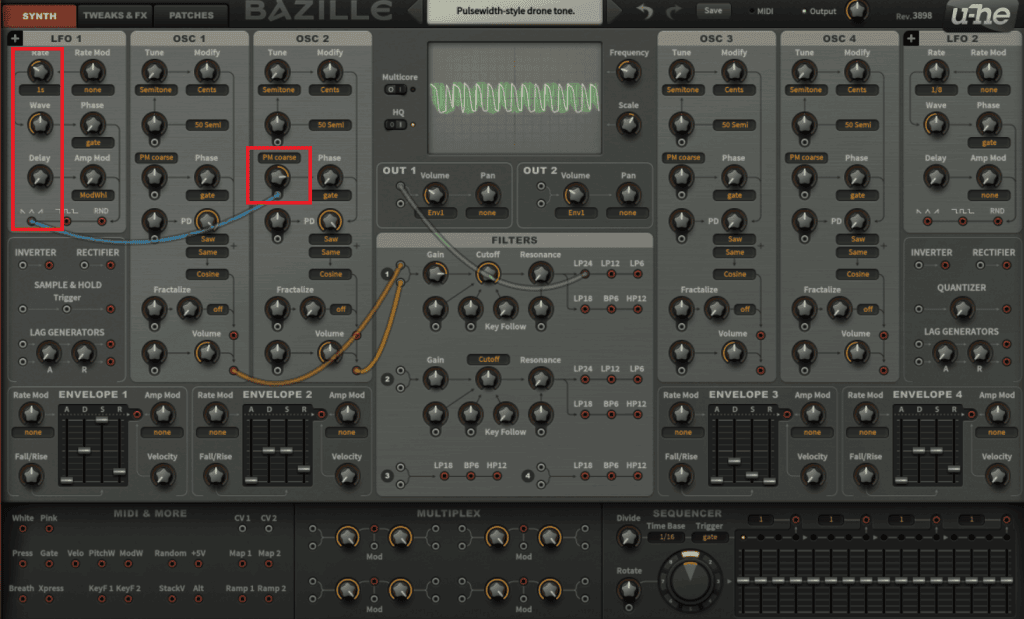The image size is (1024, 619).
Task: Click the previous preset arrow left of patch name
Action: click(415, 12)
